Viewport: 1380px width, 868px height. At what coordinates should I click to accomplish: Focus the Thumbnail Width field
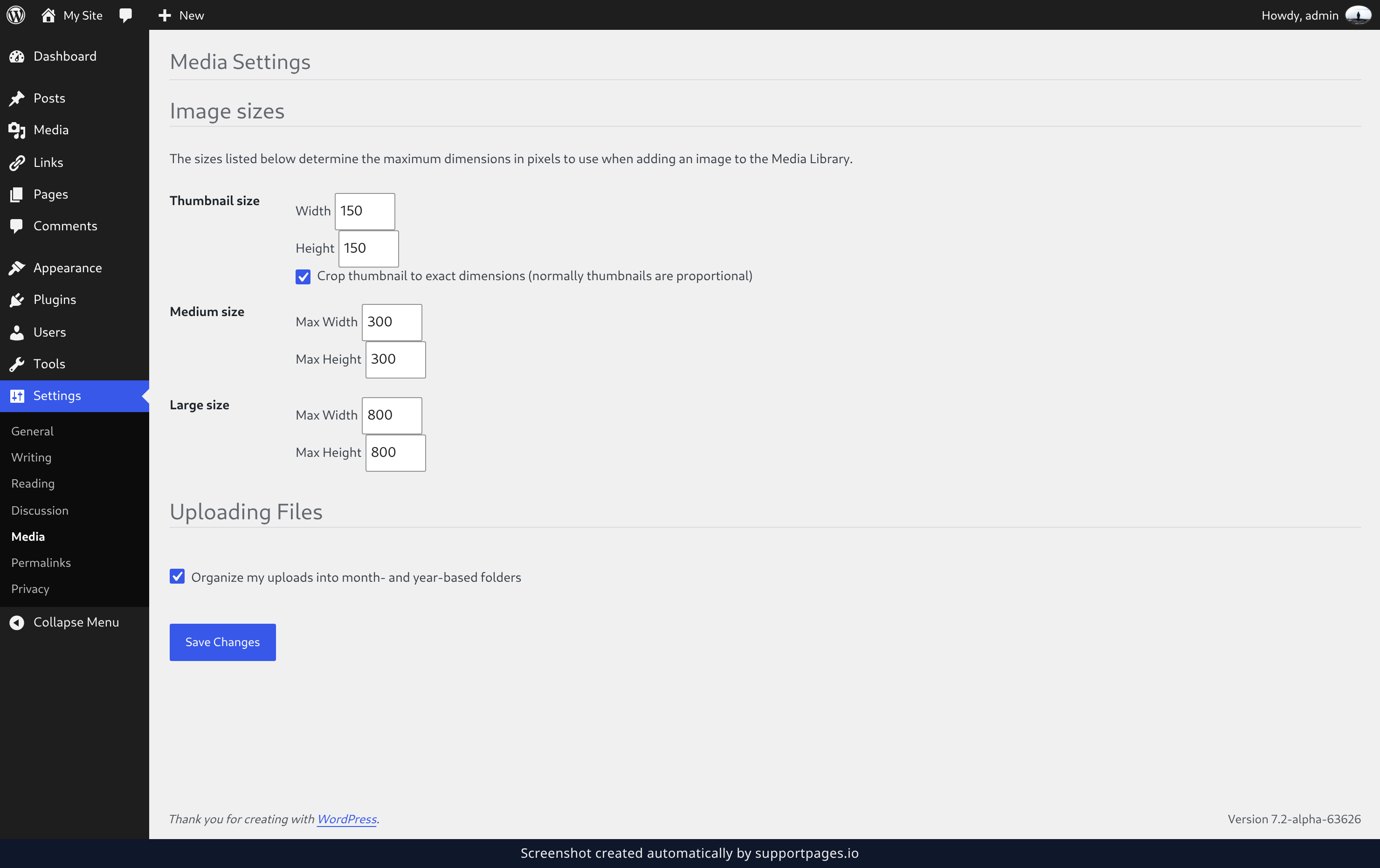coord(365,211)
